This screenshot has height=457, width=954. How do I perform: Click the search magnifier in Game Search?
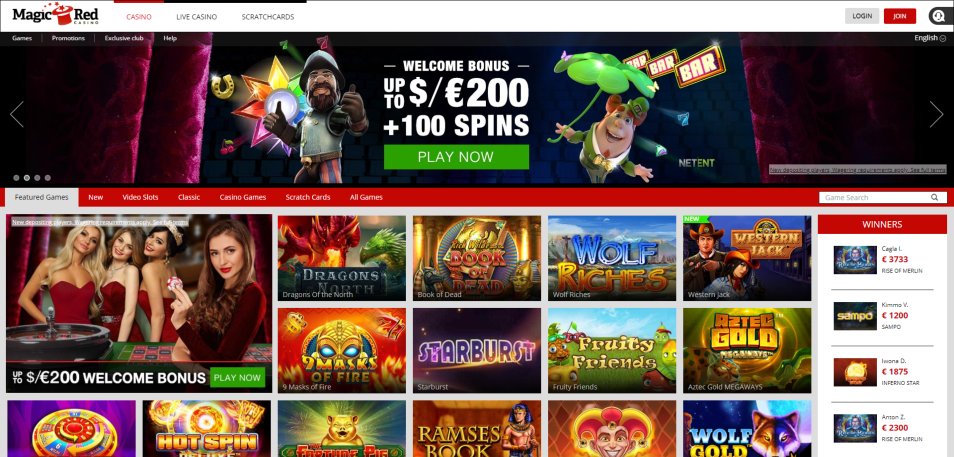(x=934, y=197)
